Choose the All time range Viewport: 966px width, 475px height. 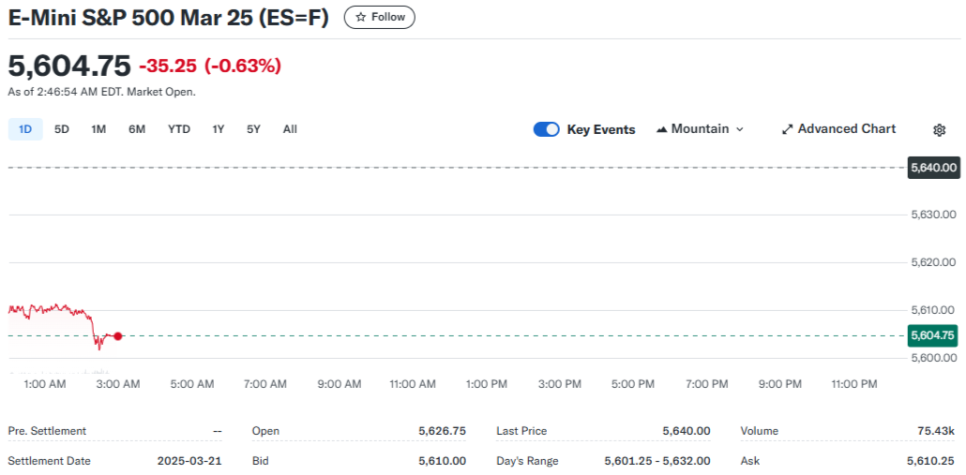(290, 129)
